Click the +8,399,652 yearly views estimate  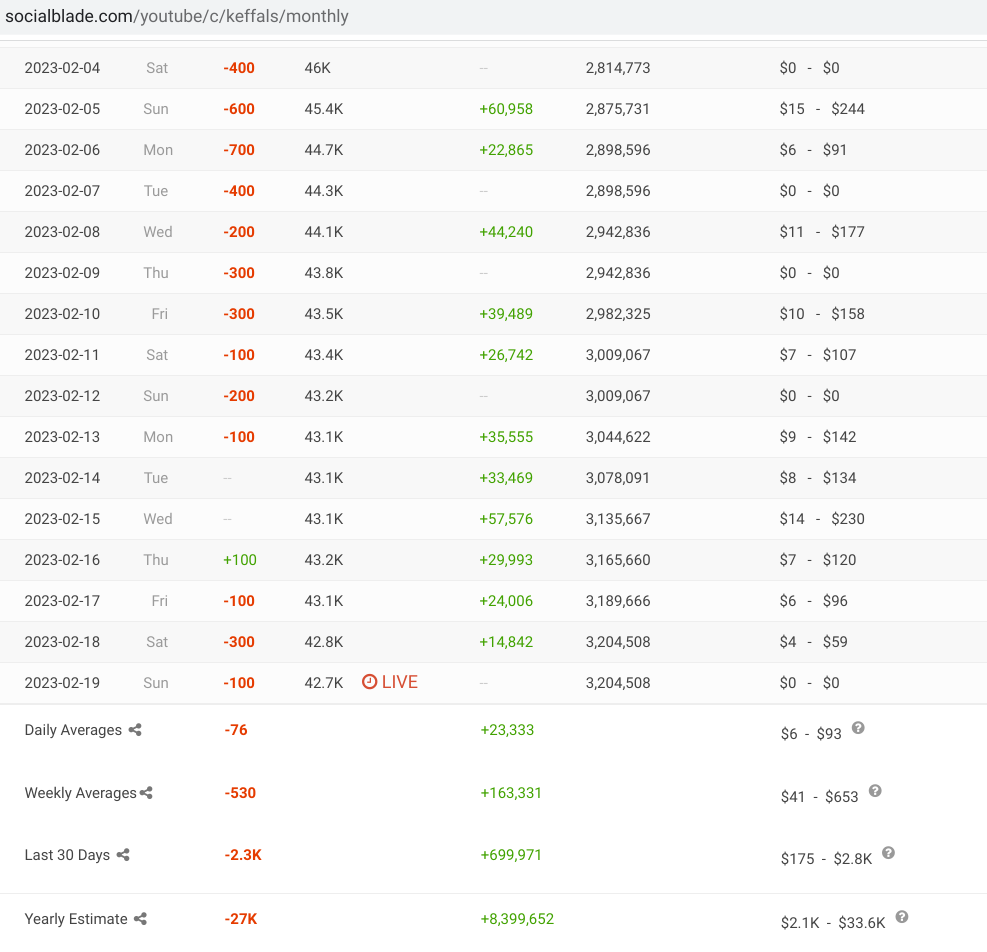[517, 919]
